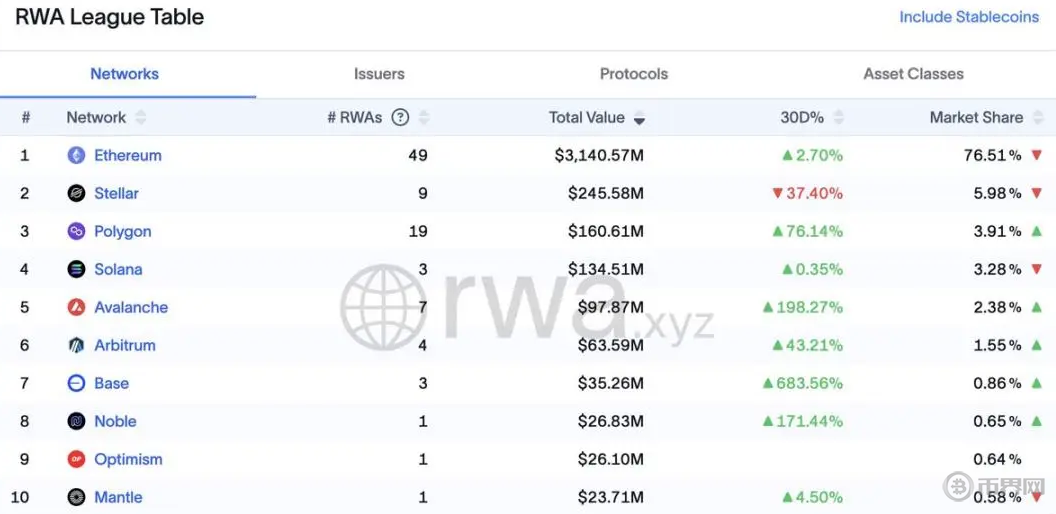Screen dimensions: 1056x514
Task: Click the Avalanche network logo icon
Action: pos(76,307)
